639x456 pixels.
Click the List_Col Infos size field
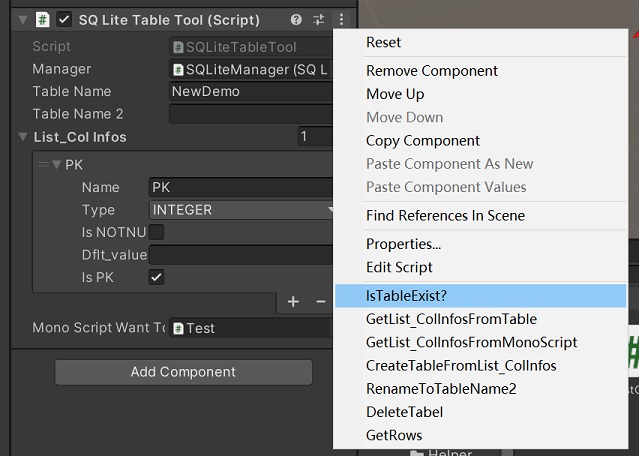pyautogui.click(x=315, y=137)
